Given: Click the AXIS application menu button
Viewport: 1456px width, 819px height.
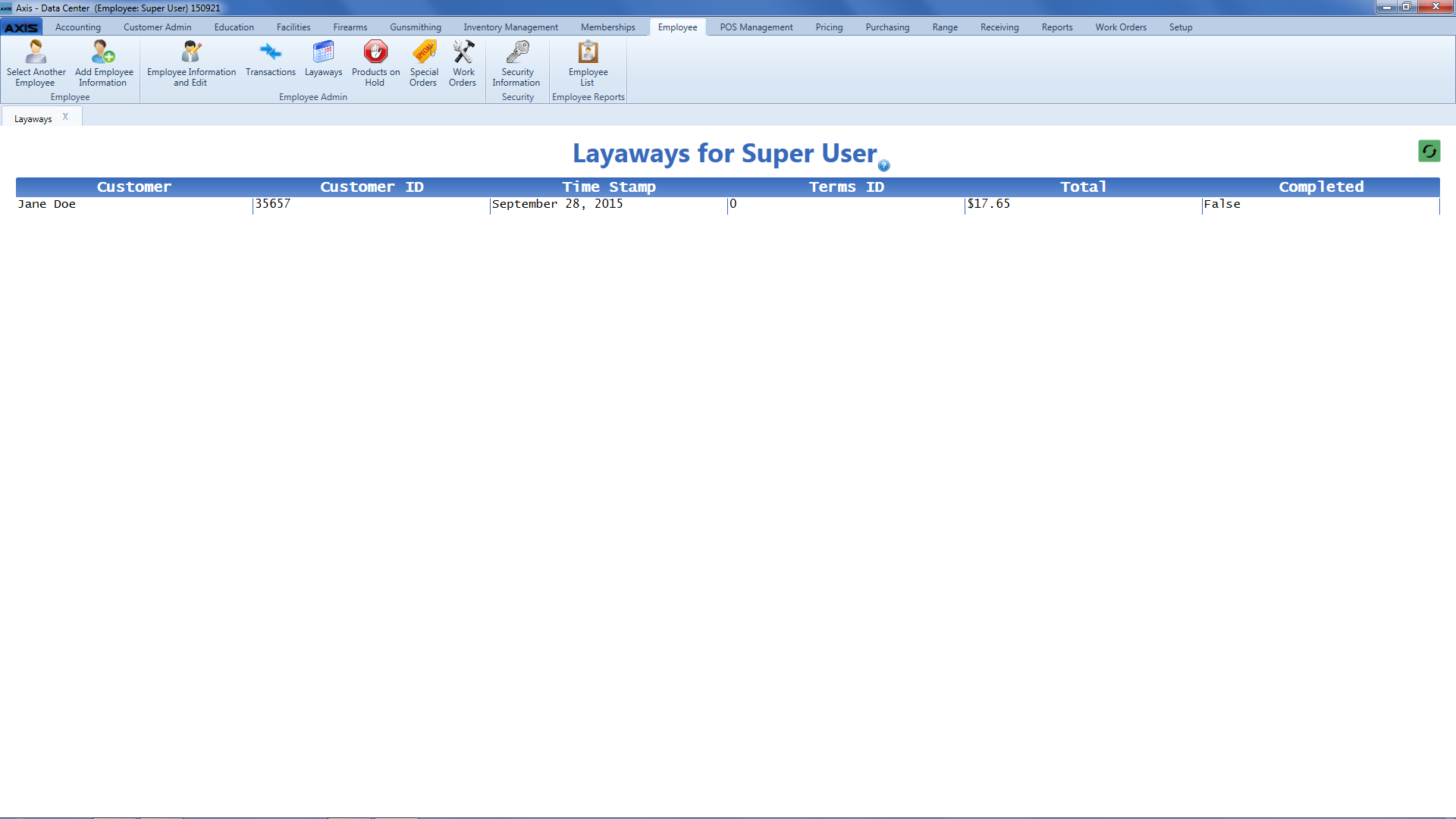Looking at the screenshot, I should (21, 27).
